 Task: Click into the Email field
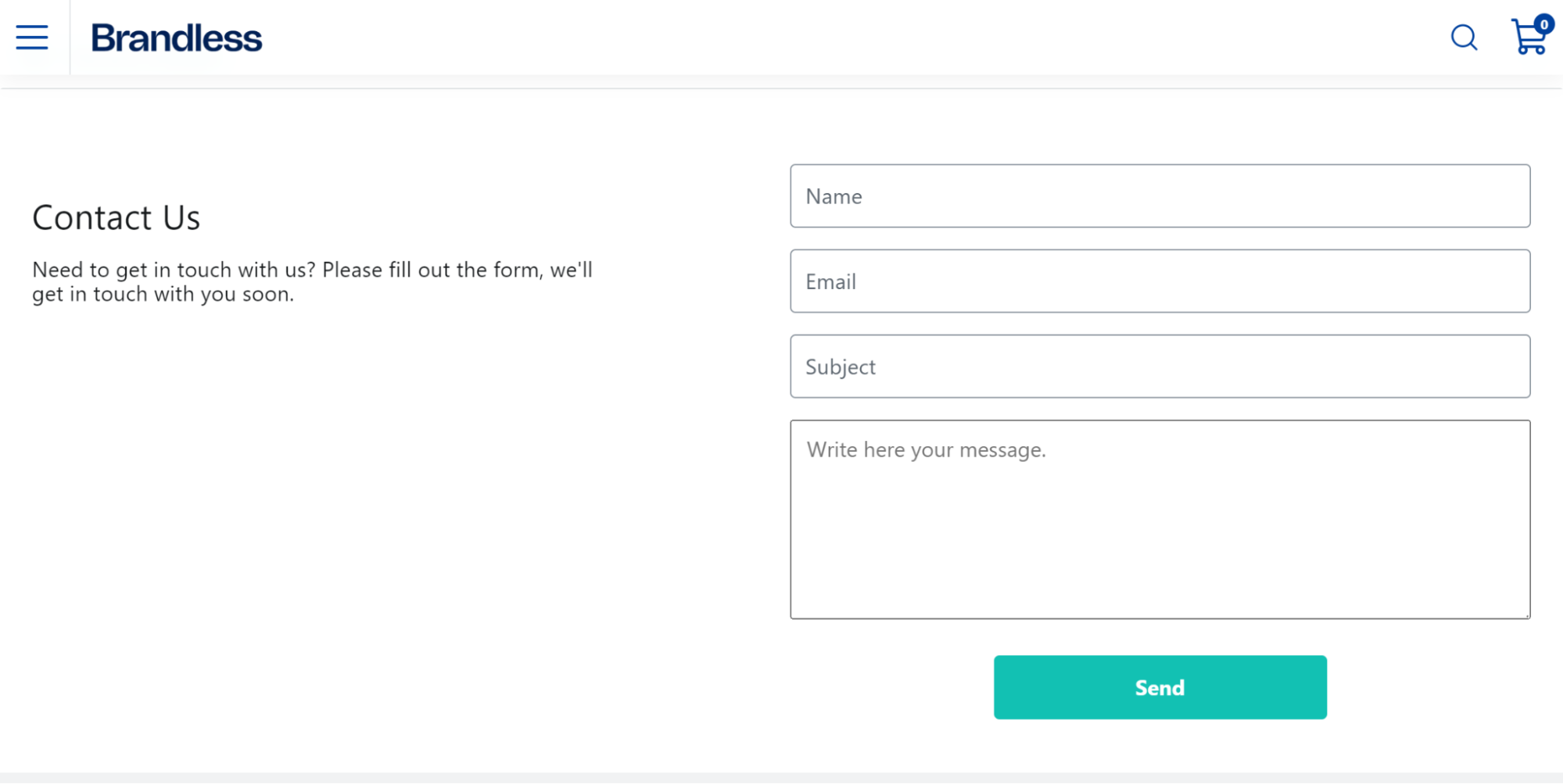(1160, 281)
